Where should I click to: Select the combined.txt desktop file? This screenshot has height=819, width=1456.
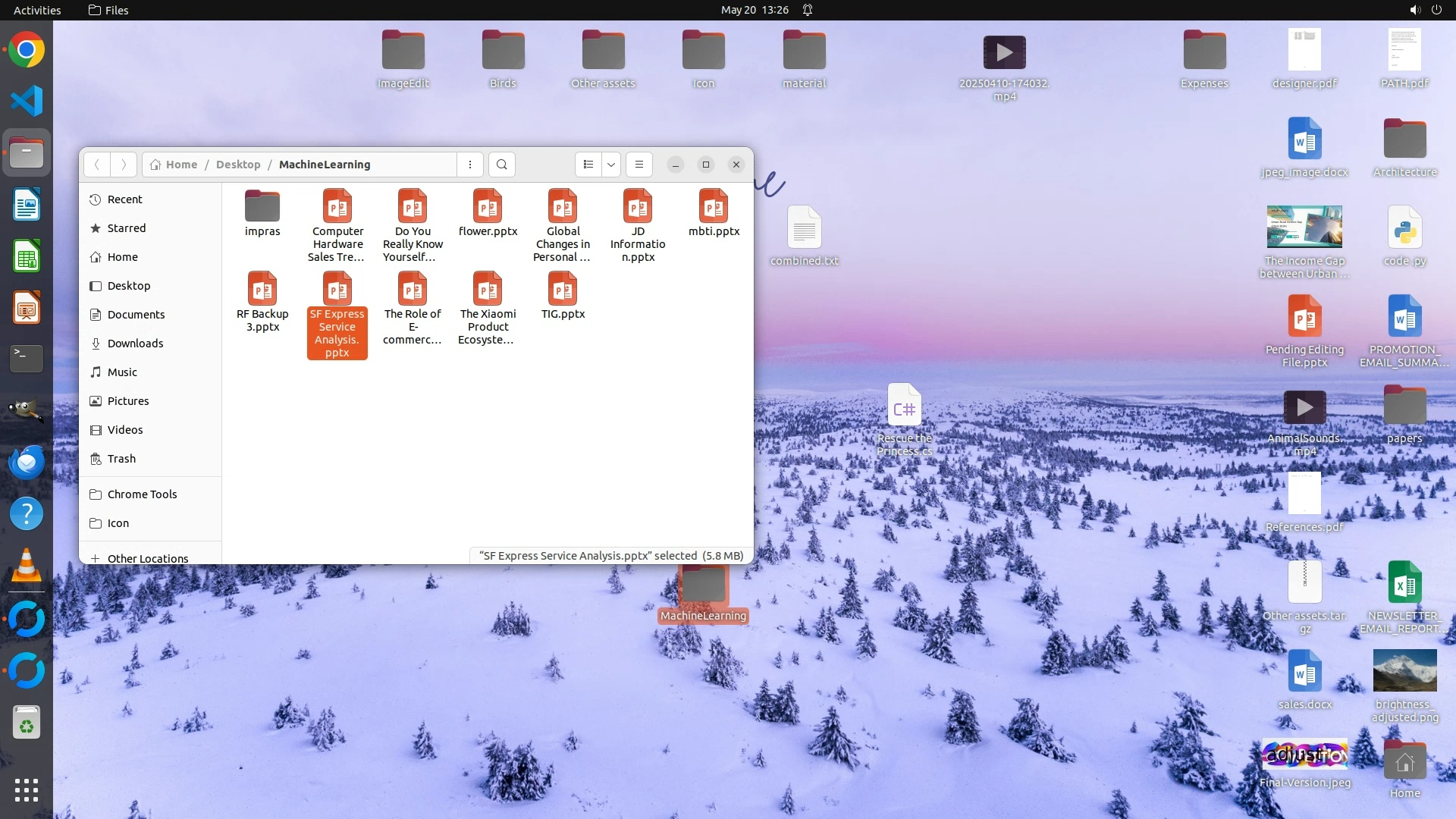804,227
